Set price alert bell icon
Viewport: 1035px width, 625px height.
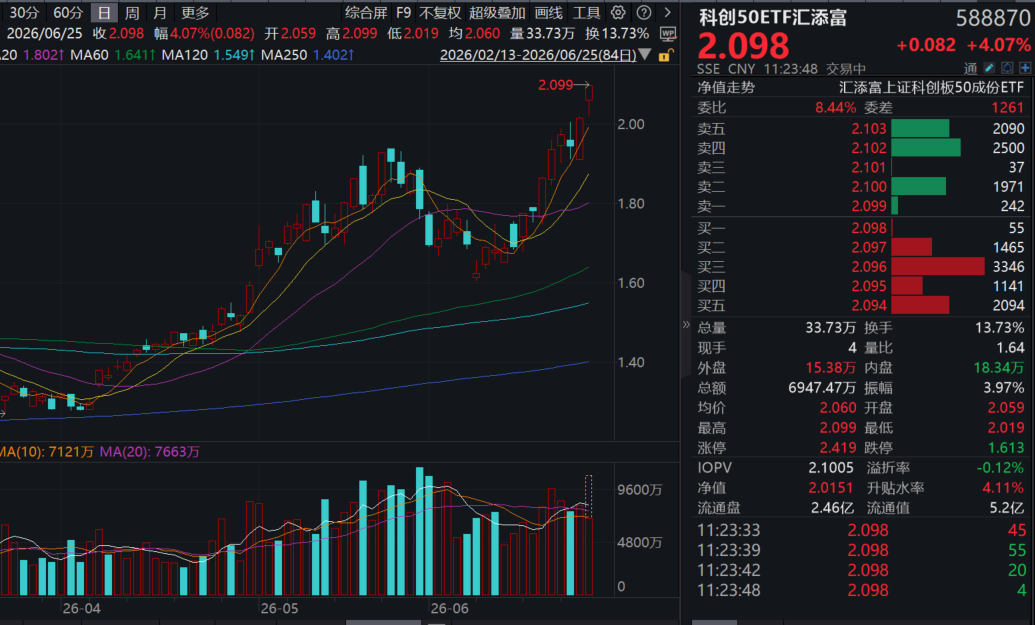[x=1007, y=68]
